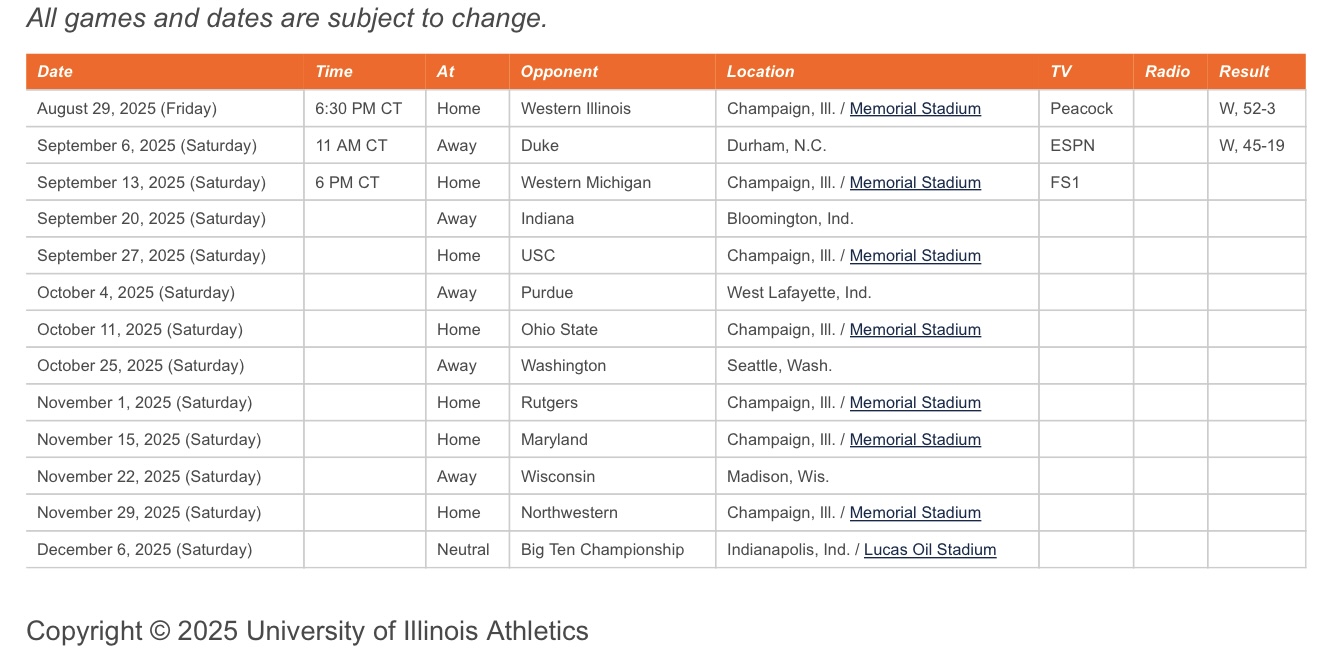Select the Peacock TV cell
1331x650 pixels.
pyautogui.click(x=1081, y=109)
